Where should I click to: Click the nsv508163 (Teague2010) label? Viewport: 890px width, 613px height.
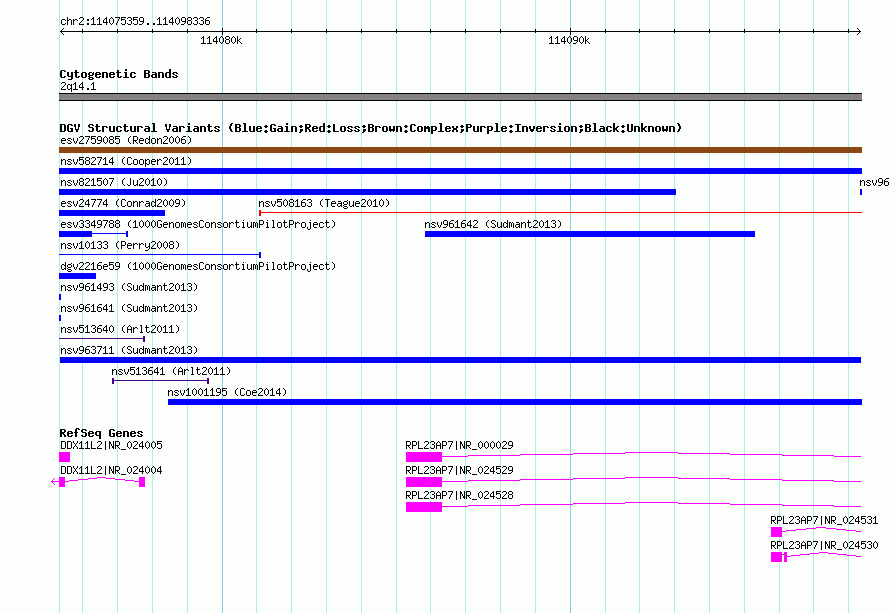tap(324, 203)
